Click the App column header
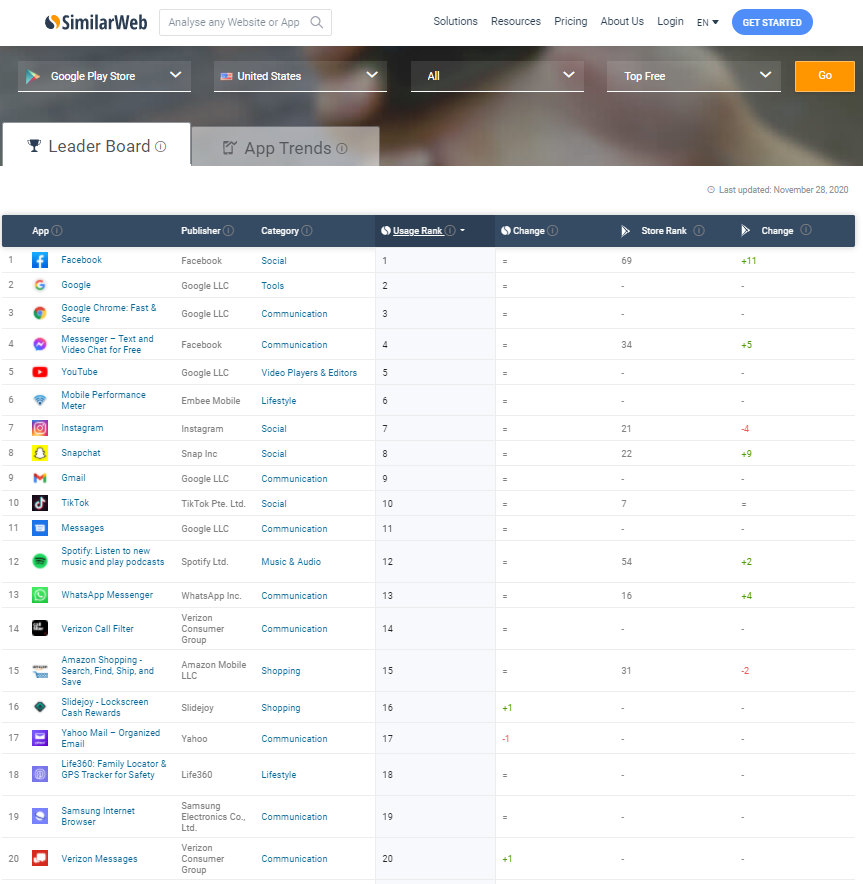Image resolution: width=863 pixels, height=884 pixels. [x=40, y=231]
